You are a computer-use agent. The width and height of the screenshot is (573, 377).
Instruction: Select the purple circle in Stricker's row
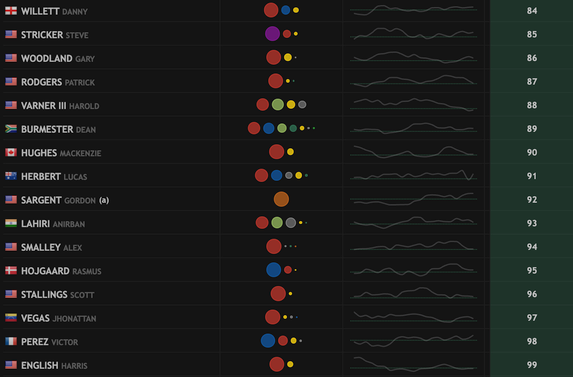coord(272,34)
